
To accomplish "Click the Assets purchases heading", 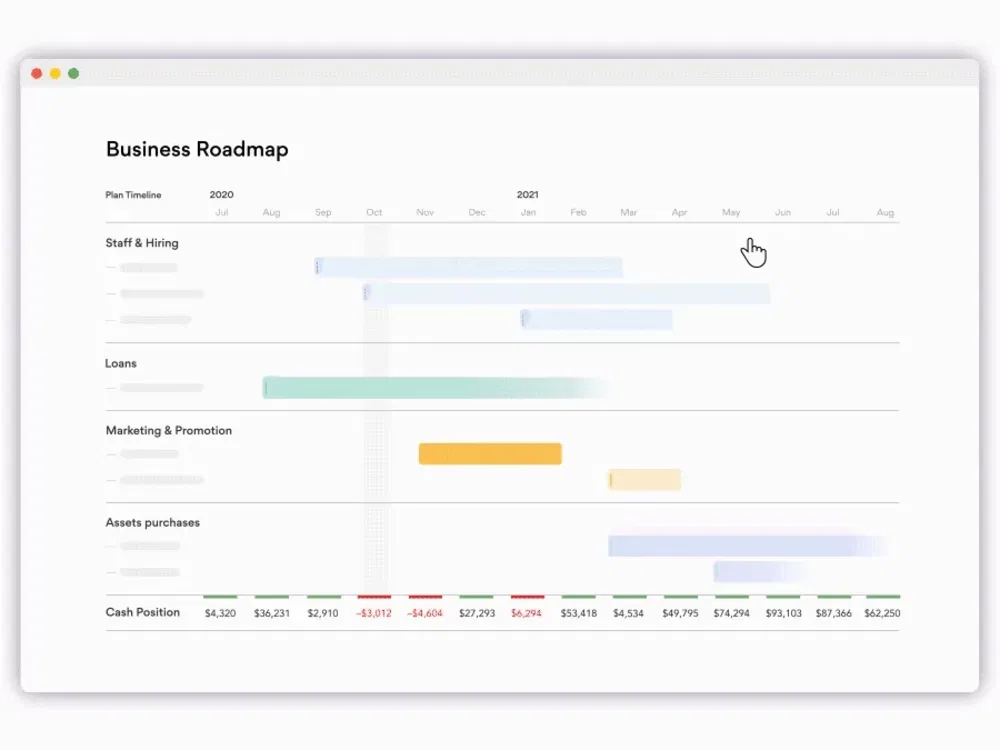I will tap(152, 522).
